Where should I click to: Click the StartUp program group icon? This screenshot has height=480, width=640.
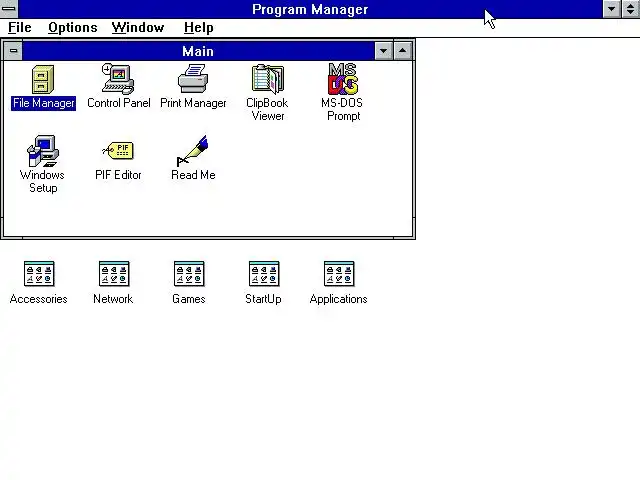click(x=264, y=273)
